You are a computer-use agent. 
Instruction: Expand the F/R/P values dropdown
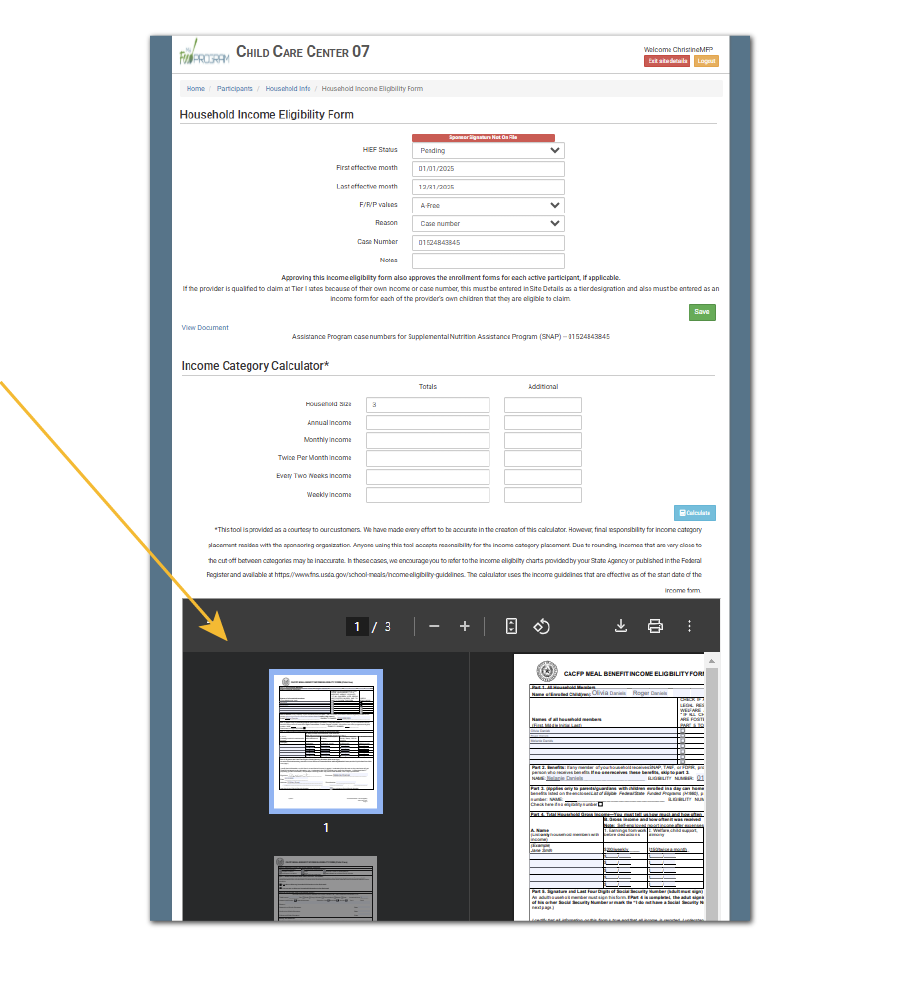tap(488, 205)
